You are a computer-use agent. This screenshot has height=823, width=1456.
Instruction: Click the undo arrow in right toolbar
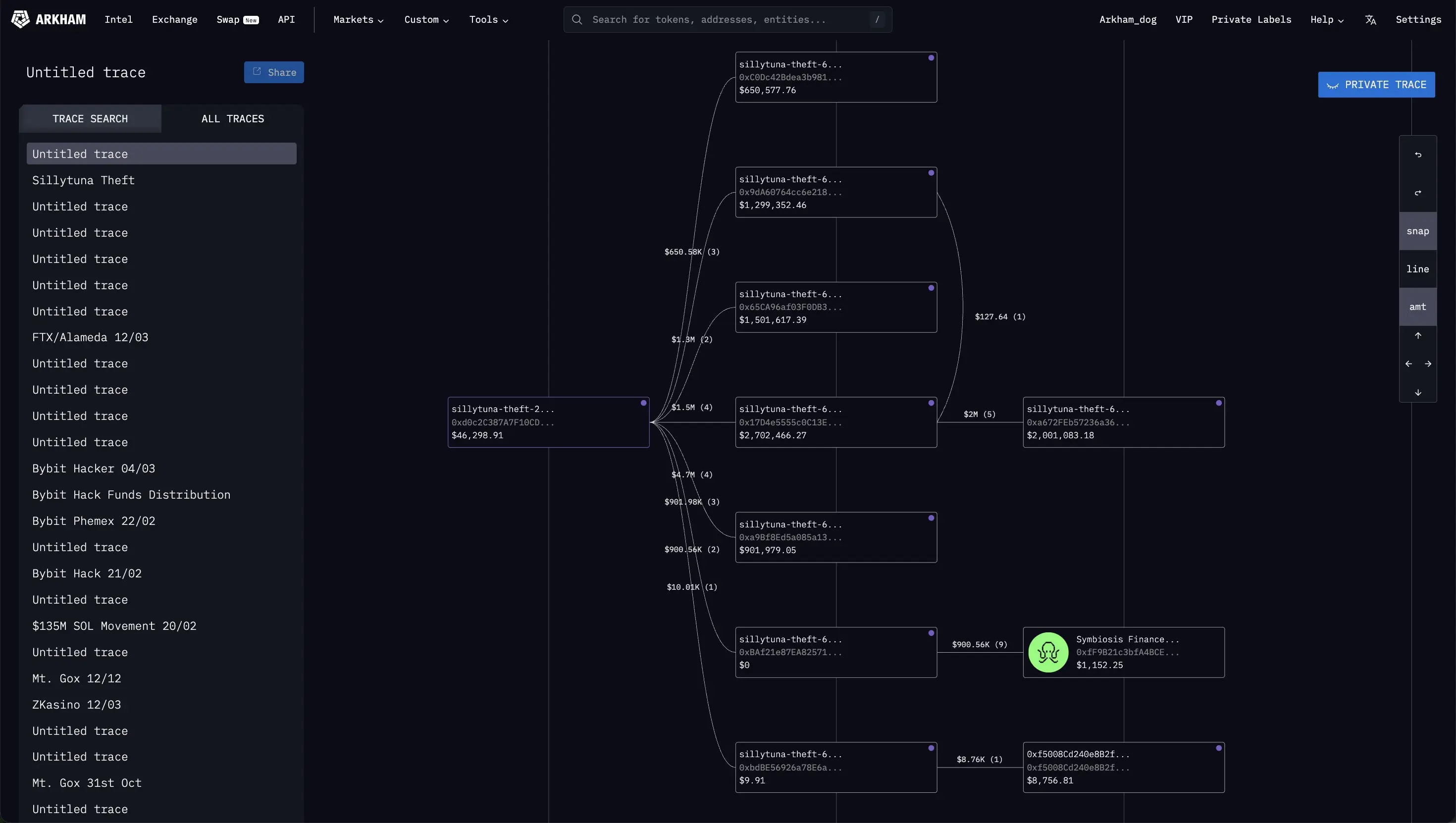(x=1417, y=154)
